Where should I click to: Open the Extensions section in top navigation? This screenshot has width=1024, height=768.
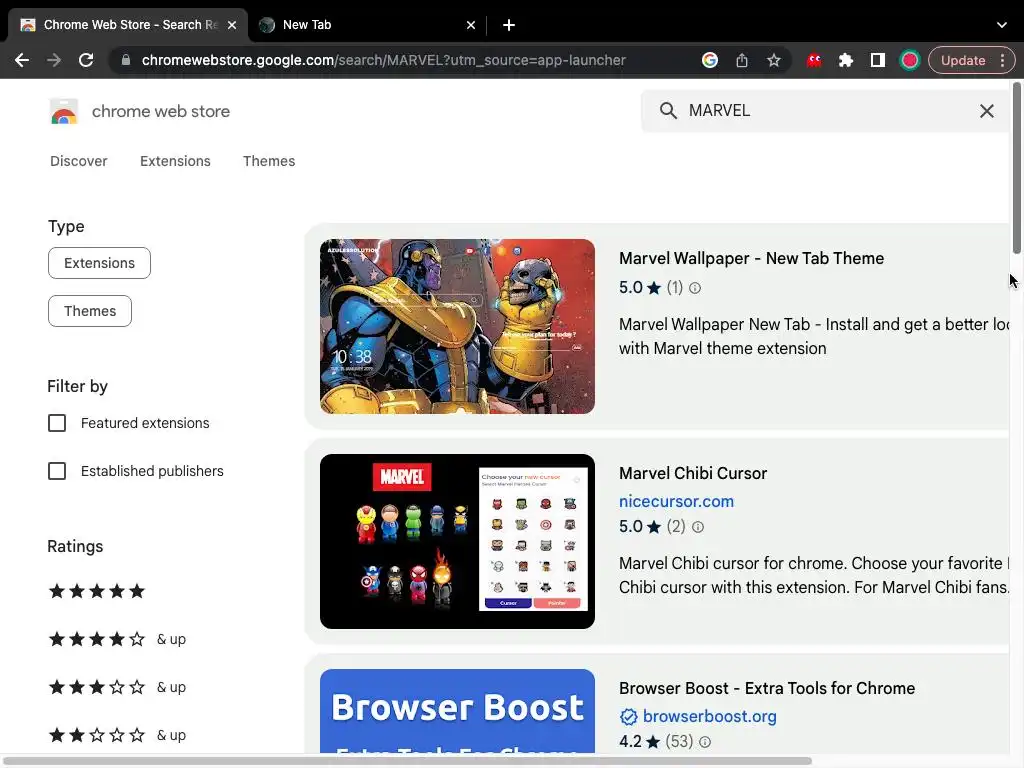click(x=175, y=161)
